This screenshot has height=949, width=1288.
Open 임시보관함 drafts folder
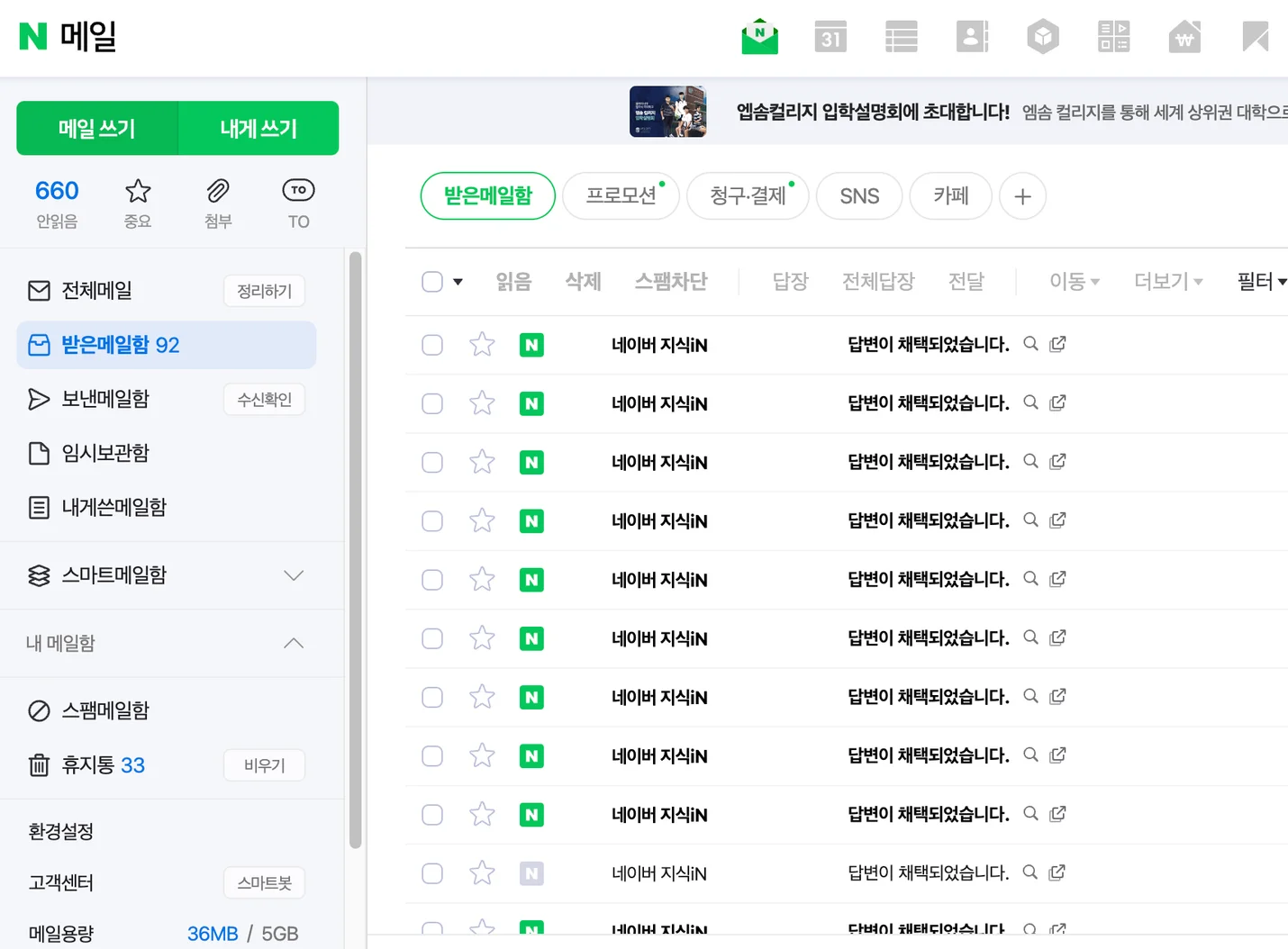click(x=105, y=453)
